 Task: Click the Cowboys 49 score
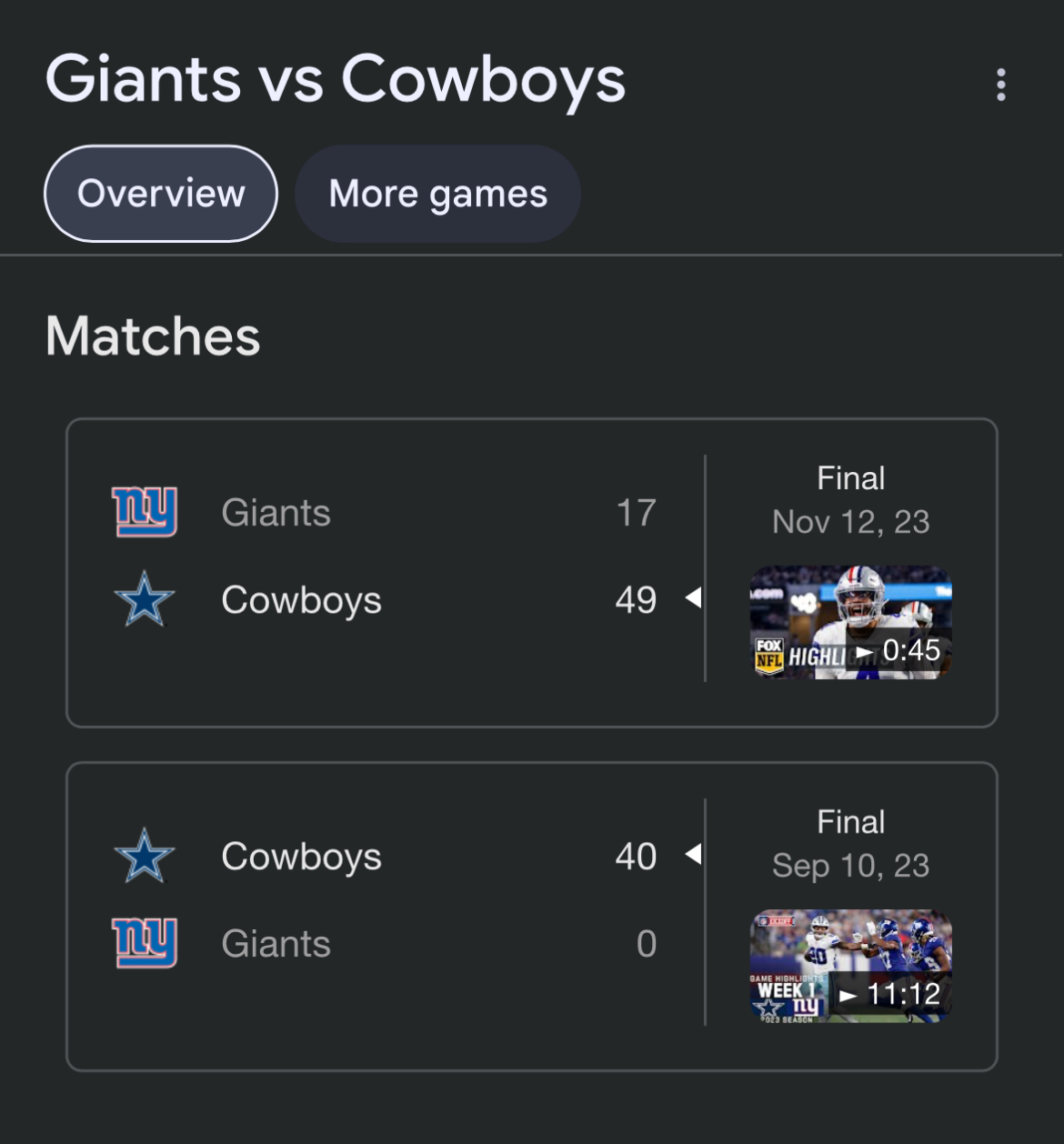[636, 600]
